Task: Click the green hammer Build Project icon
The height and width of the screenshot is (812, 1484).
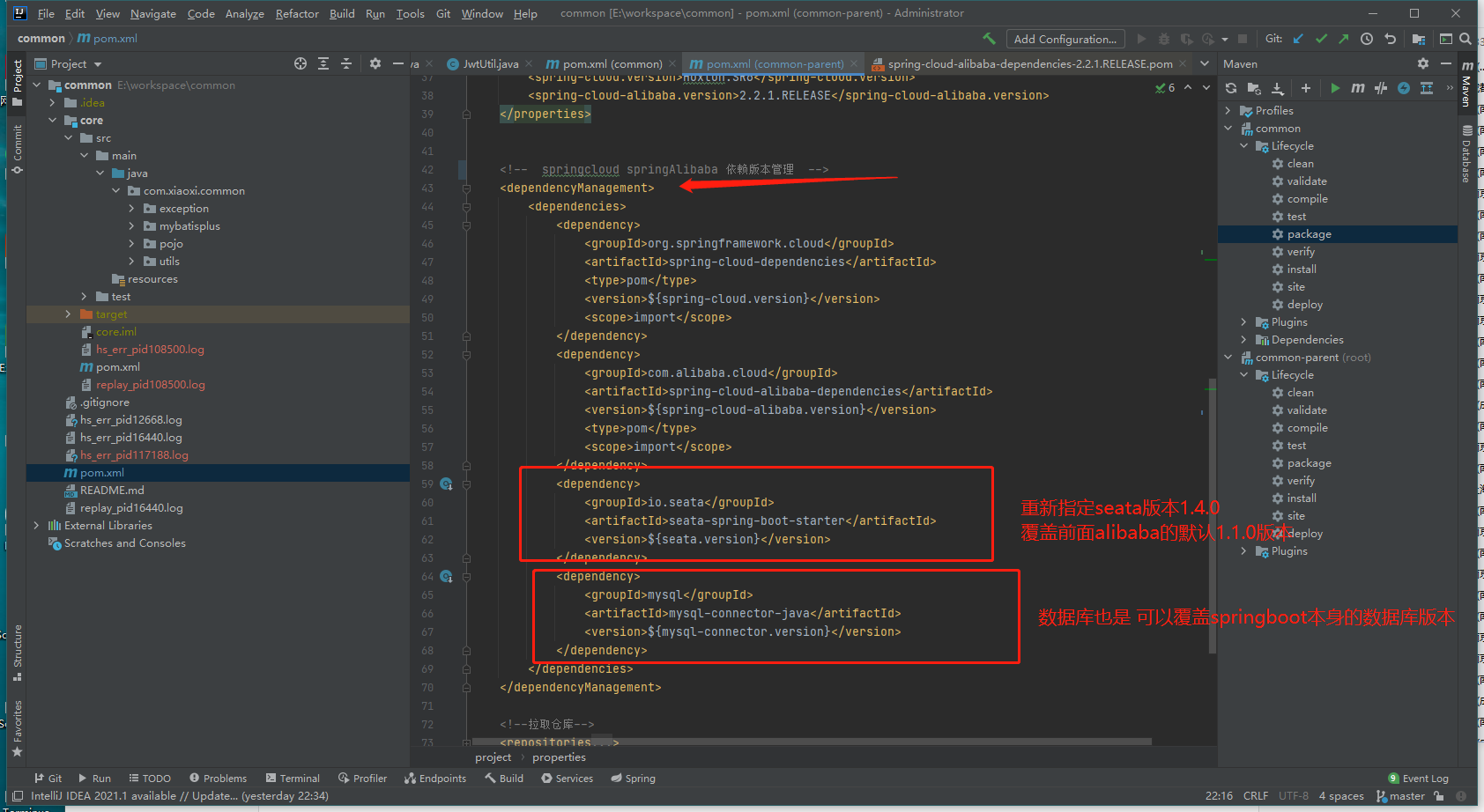Action: pos(989,39)
